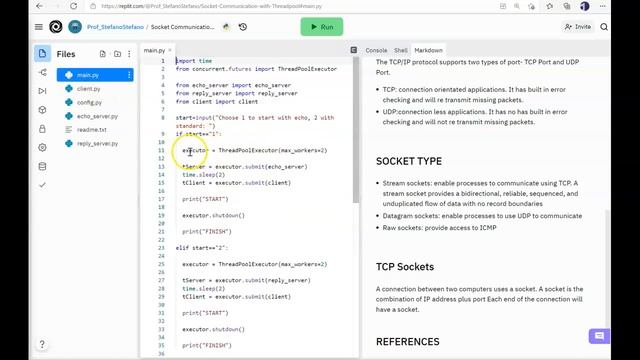Open the Secrets lock sidebar icon
The height and width of the screenshot is (360, 640).
coord(42,129)
